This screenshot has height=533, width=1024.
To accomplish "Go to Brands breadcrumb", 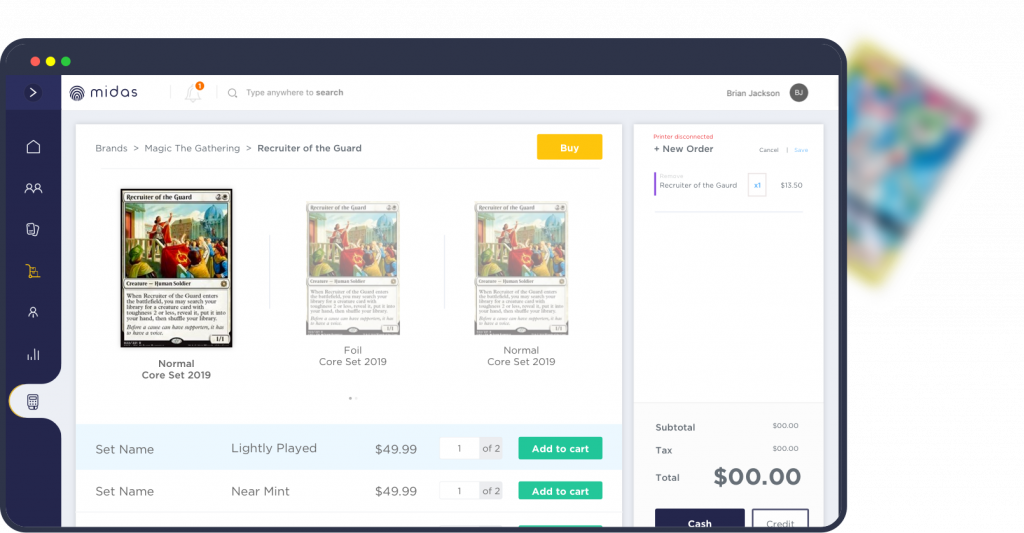I will [x=111, y=148].
